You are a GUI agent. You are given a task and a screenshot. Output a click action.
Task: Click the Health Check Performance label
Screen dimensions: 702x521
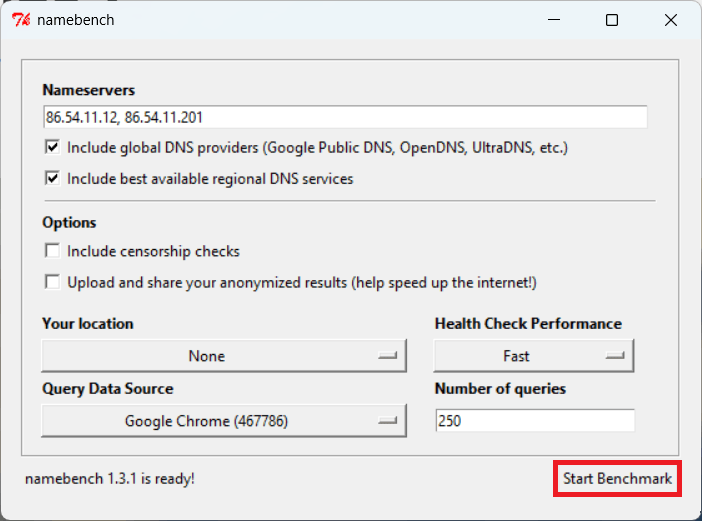point(528,324)
